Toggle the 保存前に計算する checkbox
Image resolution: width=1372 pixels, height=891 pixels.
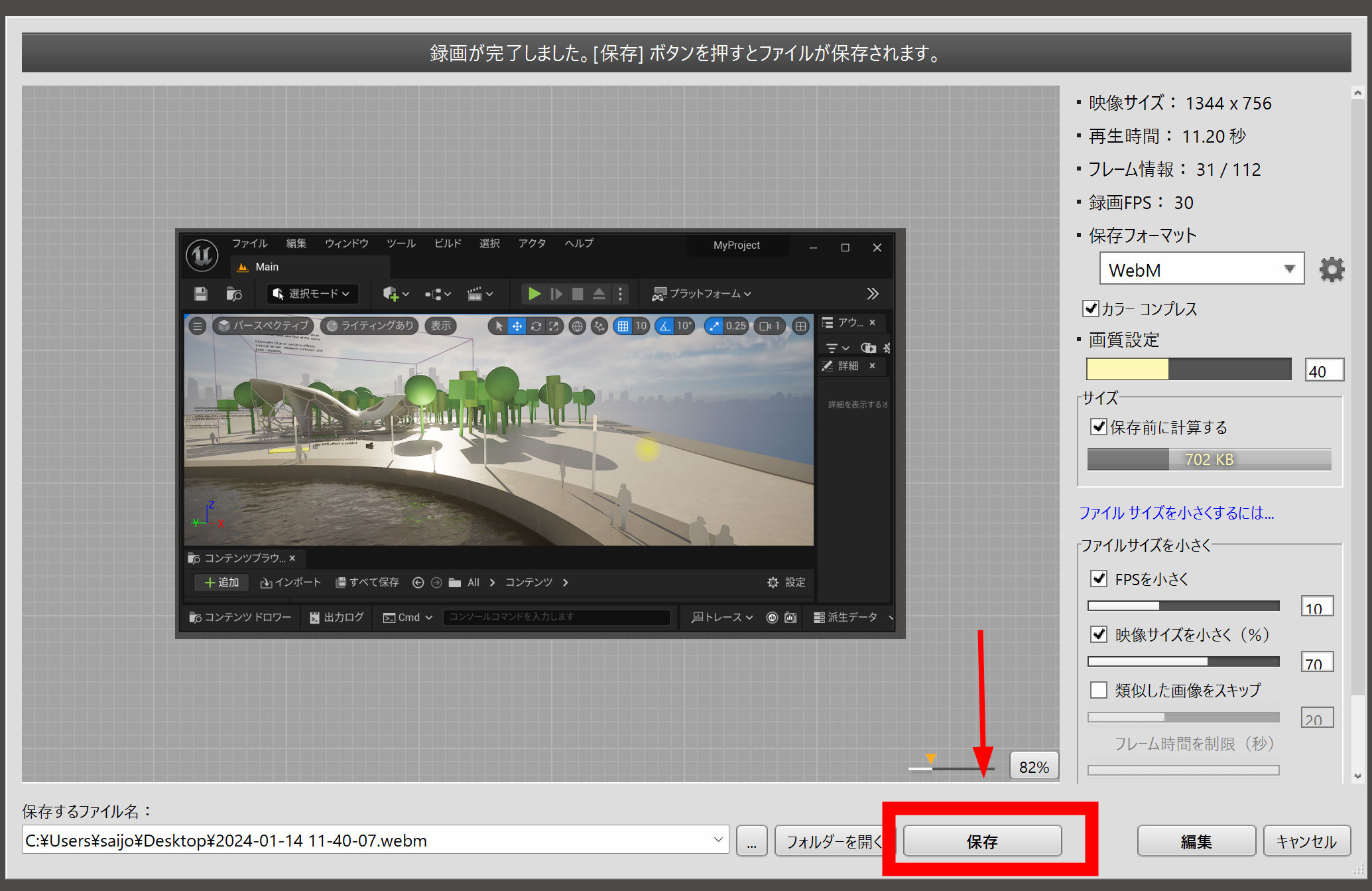point(1099,427)
